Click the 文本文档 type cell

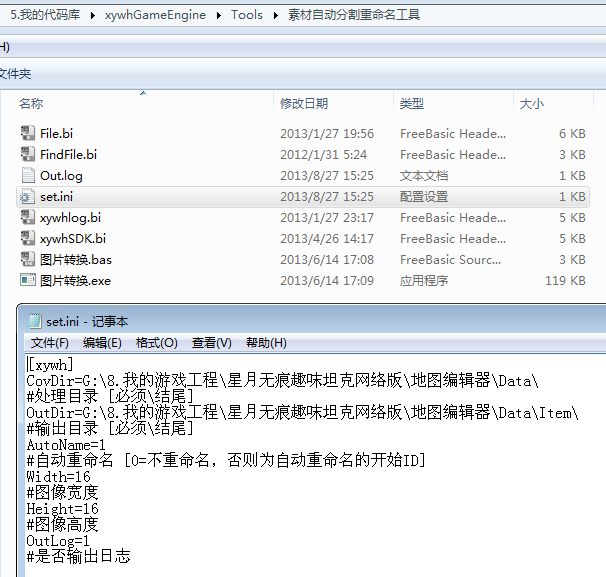[424, 176]
